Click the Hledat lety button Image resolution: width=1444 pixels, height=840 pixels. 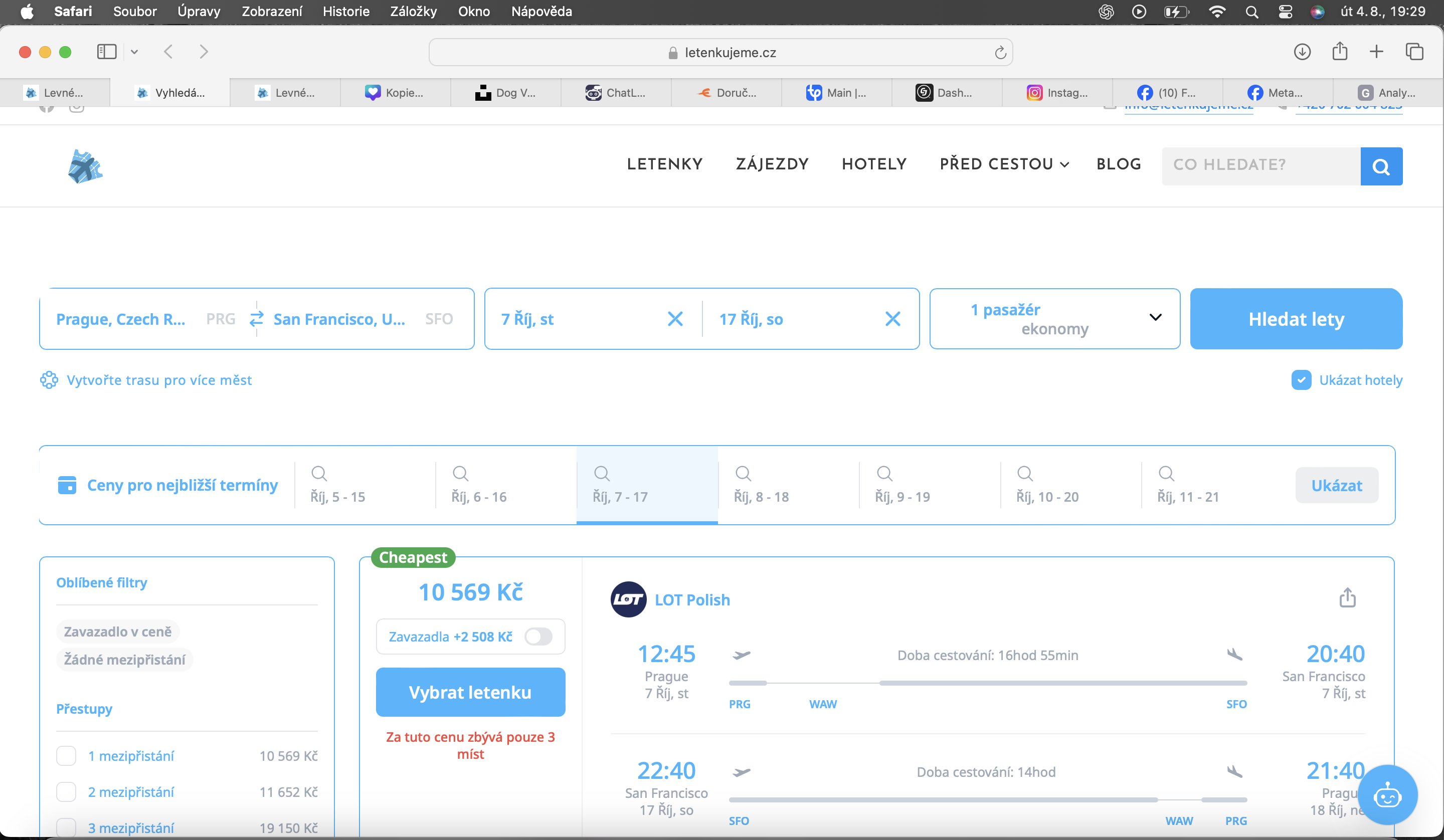1296,319
